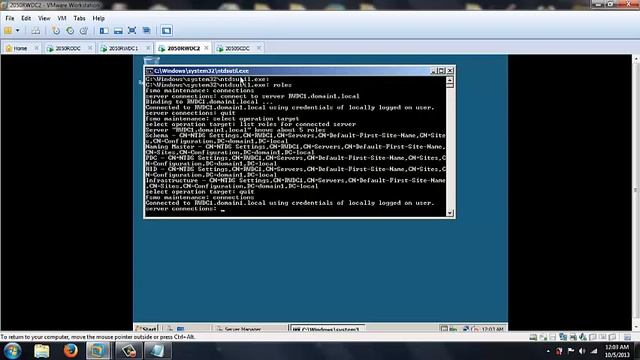This screenshot has height=360, width=640.
Task: Enter full screen mode icon
Action: tap(132, 31)
